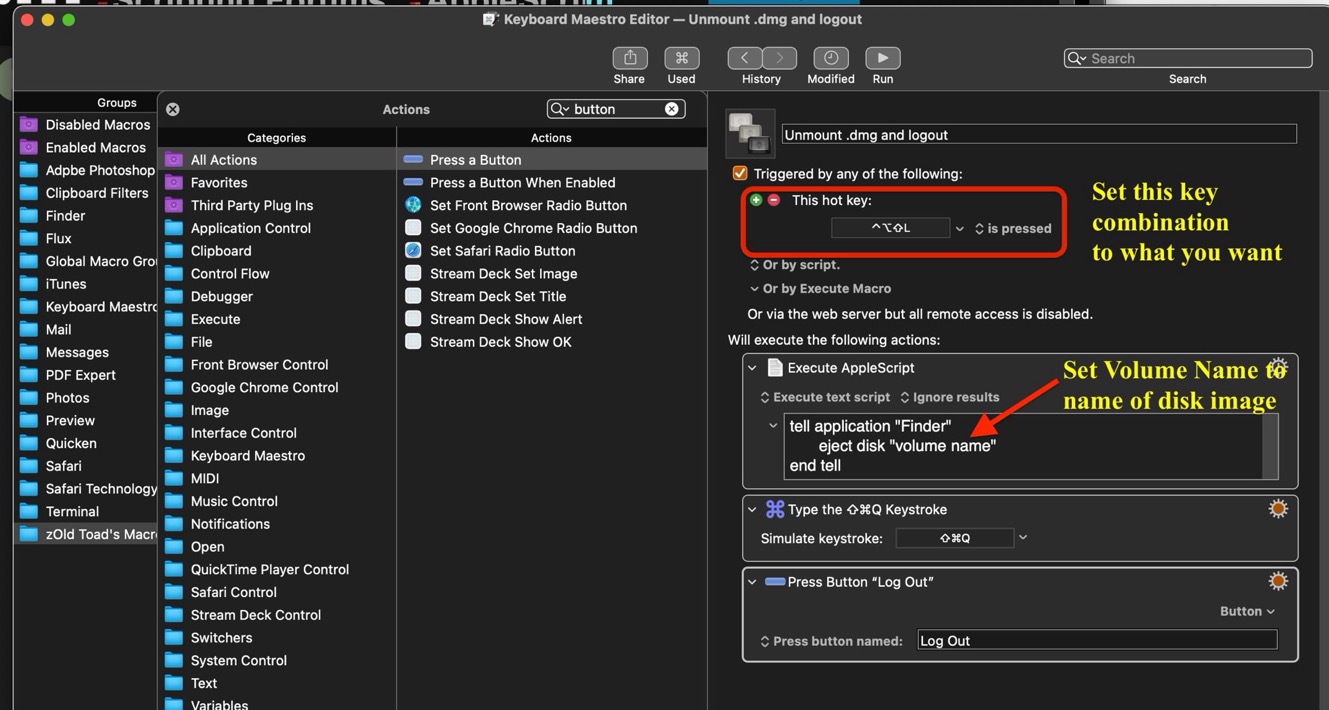Open the simulate keystroke dropdown
The width and height of the screenshot is (1329, 710).
[1023, 538]
